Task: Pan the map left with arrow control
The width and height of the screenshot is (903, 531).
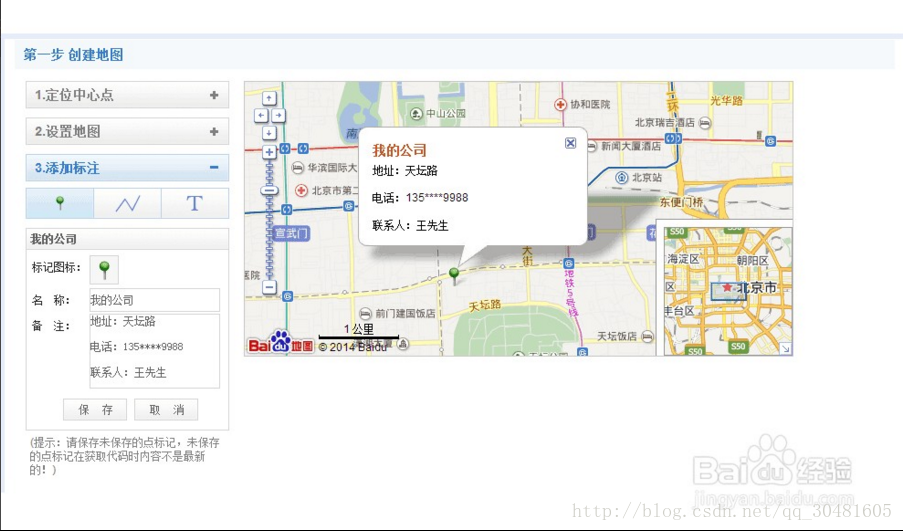Action: click(261, 115)
